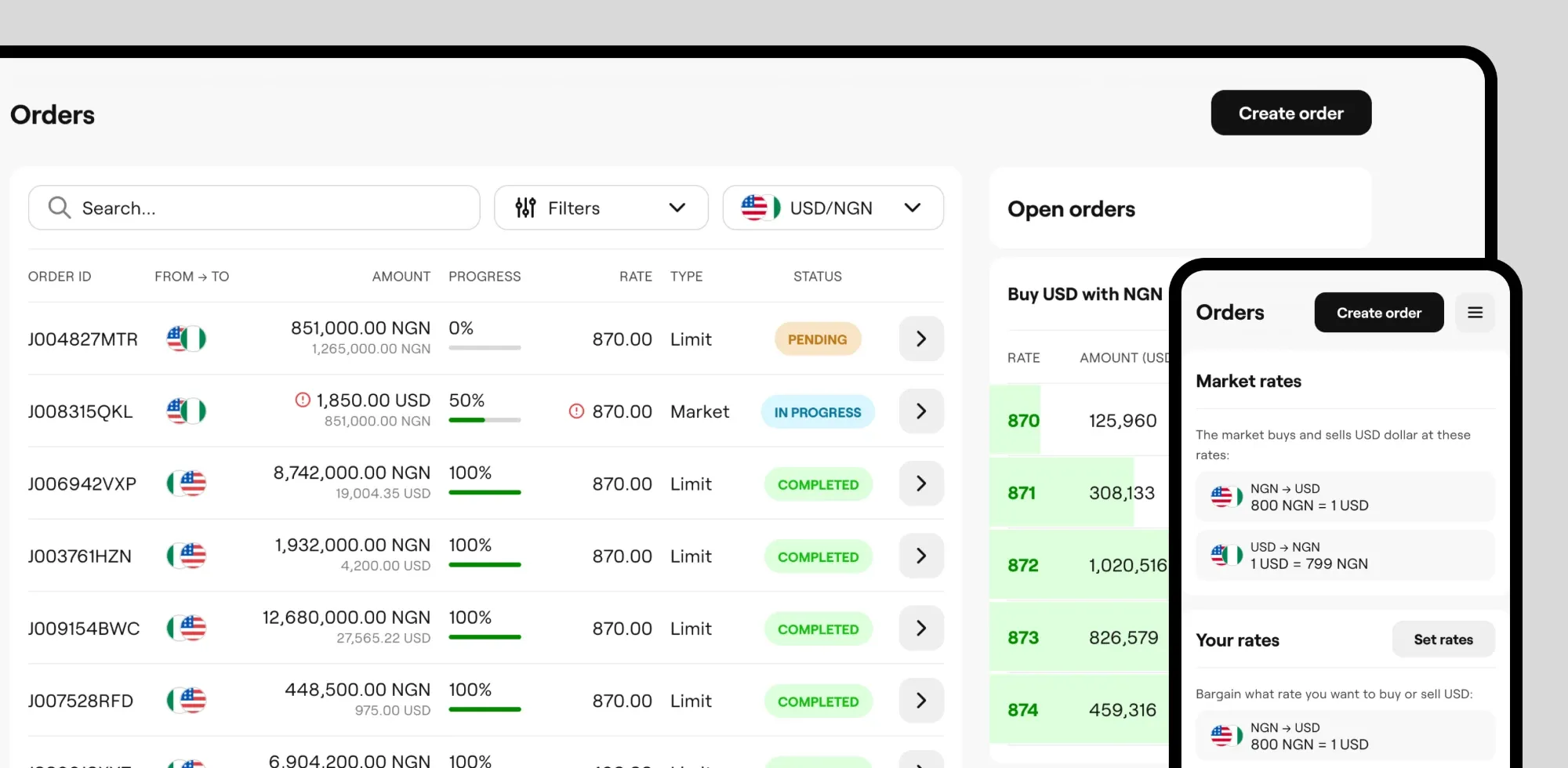1568x768 pixels.
Task: Click the PENDING status badge
Action: pos(818,339)
